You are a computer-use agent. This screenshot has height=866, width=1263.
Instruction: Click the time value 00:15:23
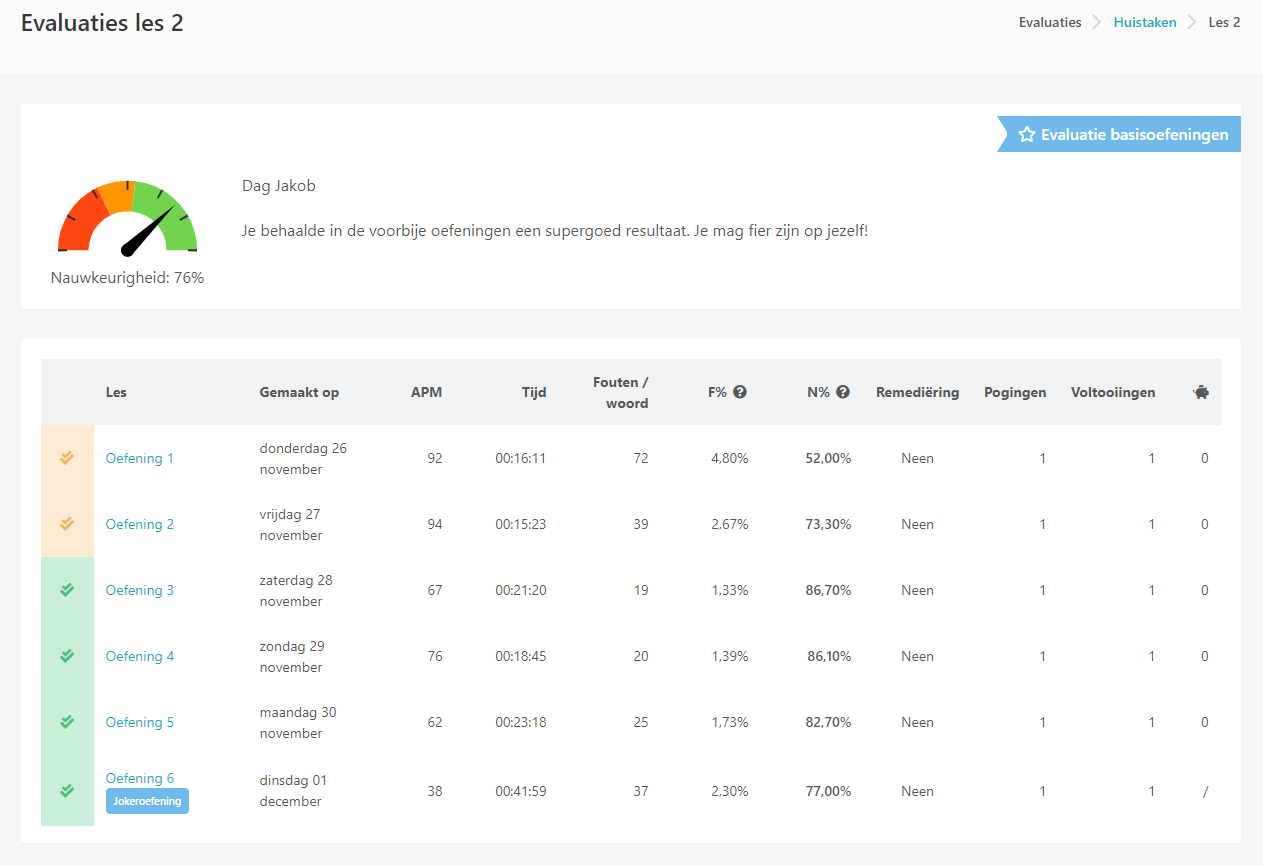point(521,524)
